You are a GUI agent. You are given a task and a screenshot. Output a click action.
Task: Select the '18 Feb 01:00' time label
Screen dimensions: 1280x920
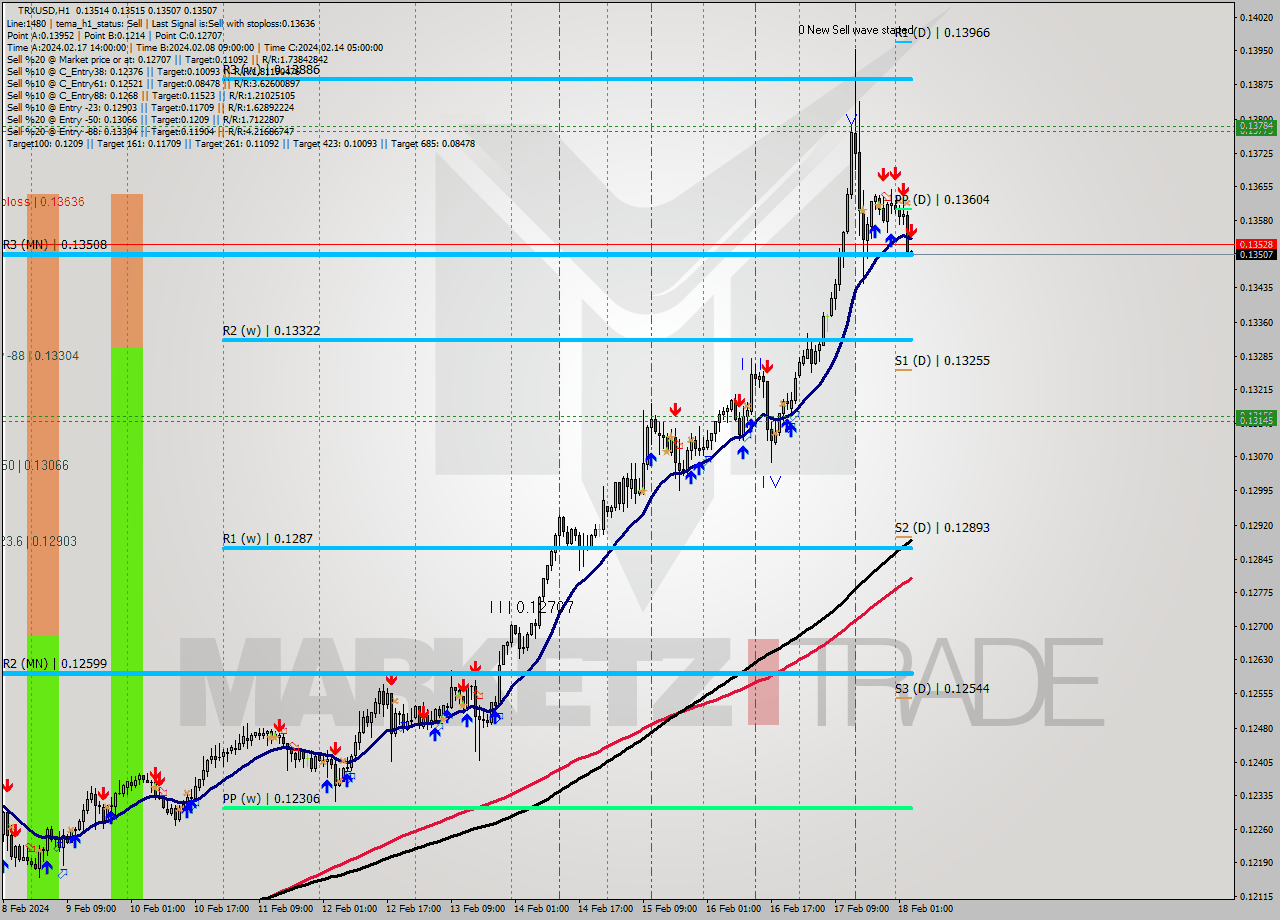click(x=925, y=909)
